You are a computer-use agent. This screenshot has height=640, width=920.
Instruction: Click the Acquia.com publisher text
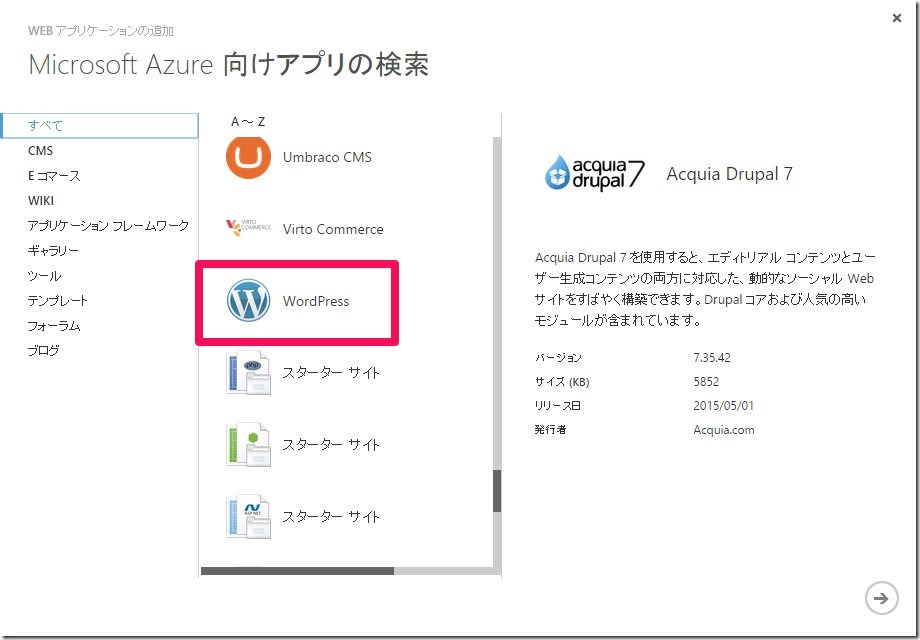(x=723, y=430)
